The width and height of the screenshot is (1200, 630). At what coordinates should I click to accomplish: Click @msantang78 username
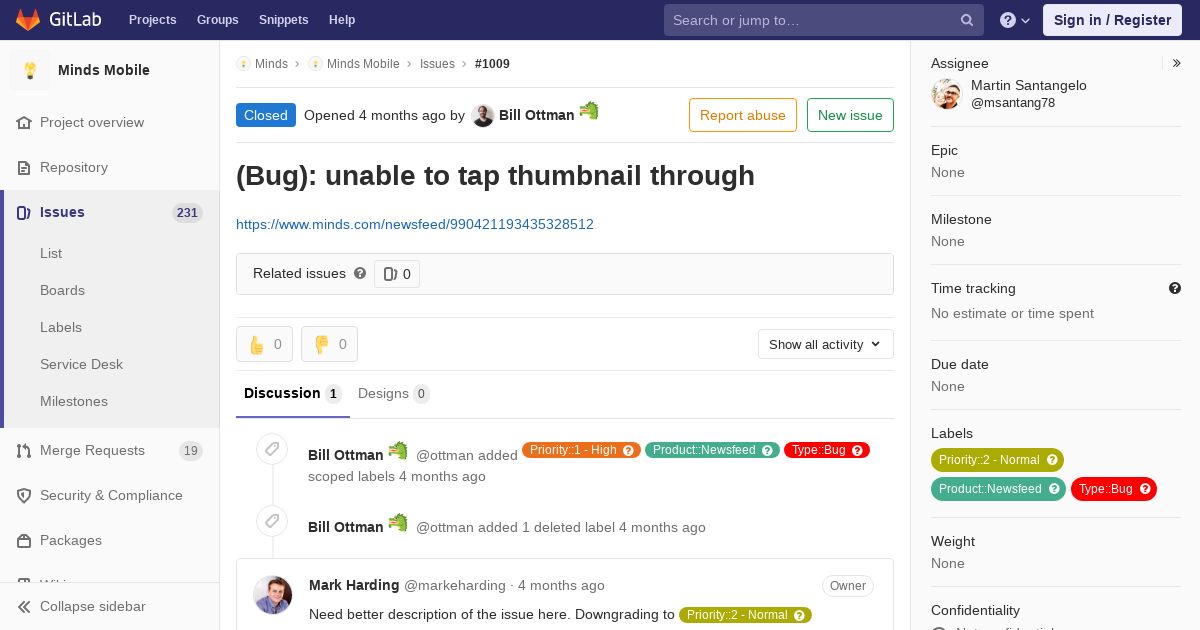[x=1013, y=103]
